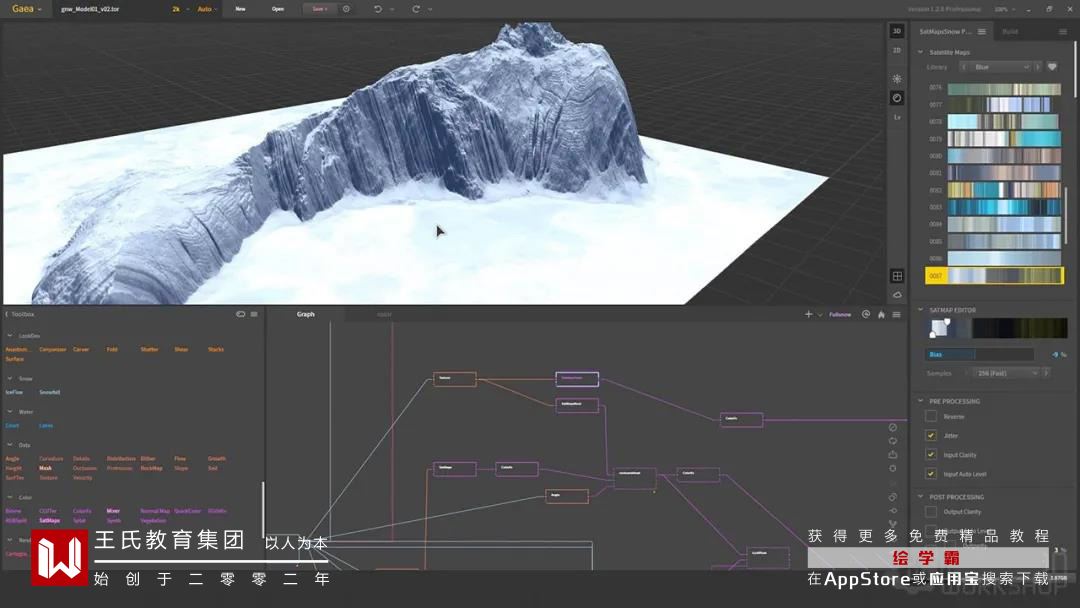Add the Snowfall node from toolbox
1080x608 pixels.
pos(50,392)
